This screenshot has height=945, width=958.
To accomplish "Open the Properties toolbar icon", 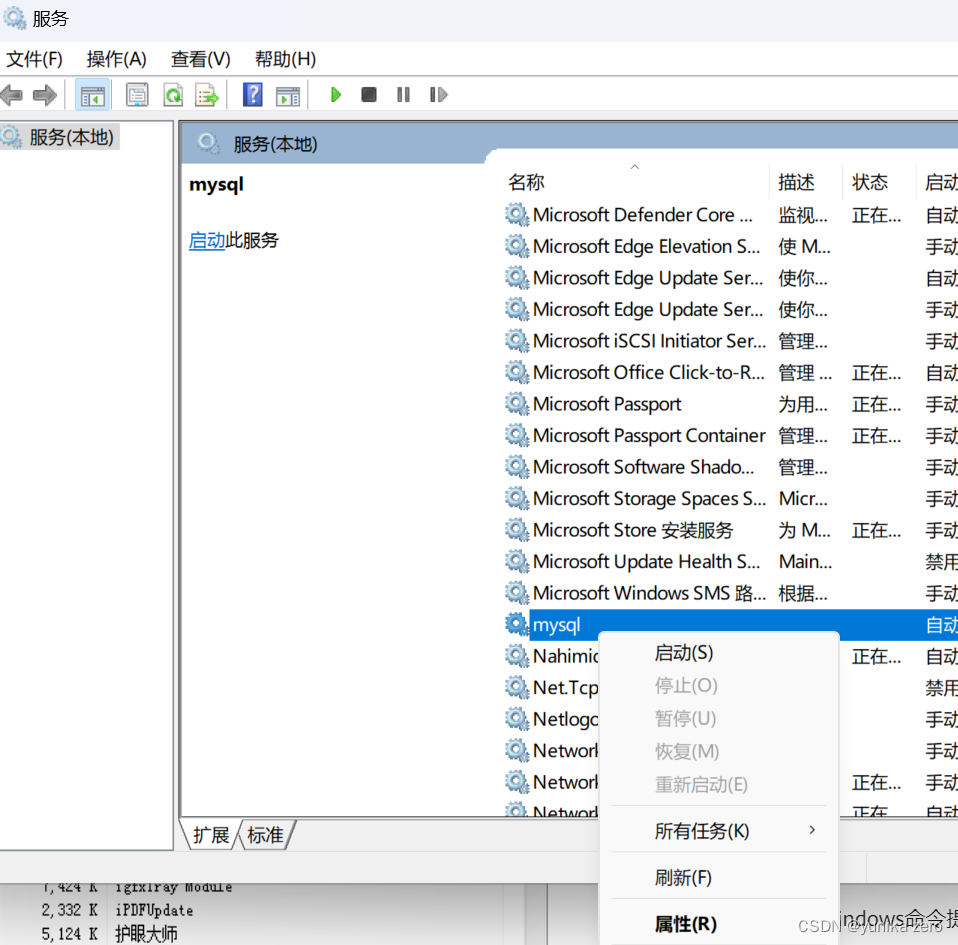I will tap(137, 95).
